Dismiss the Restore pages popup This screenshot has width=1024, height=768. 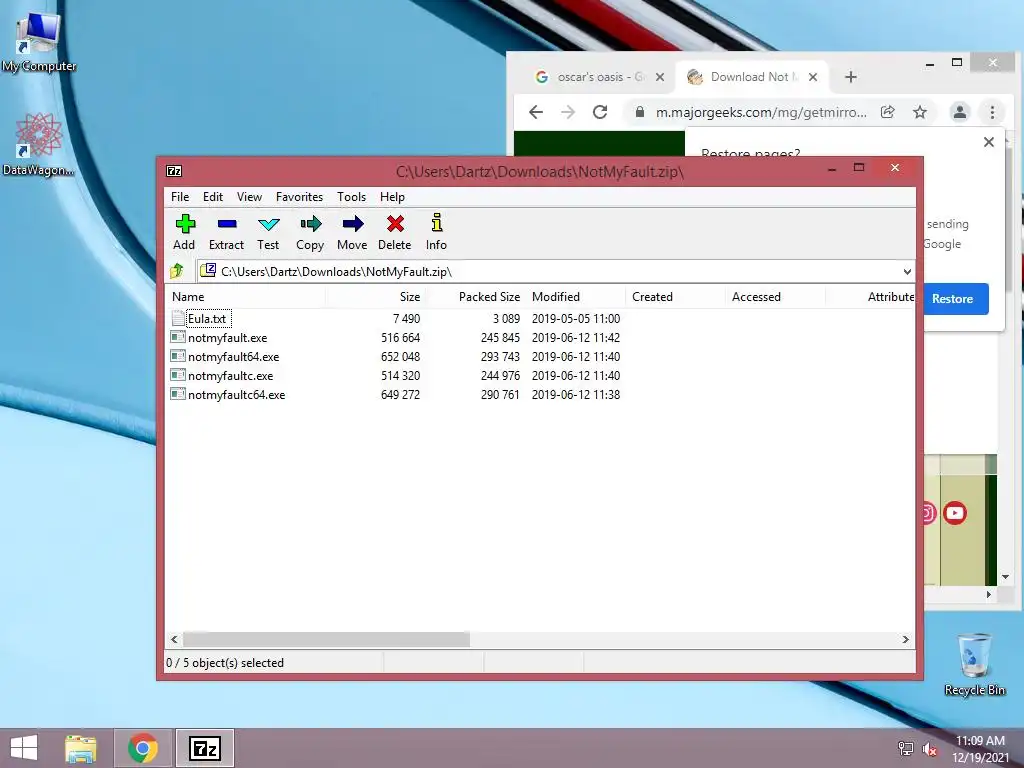pos(989,142)
